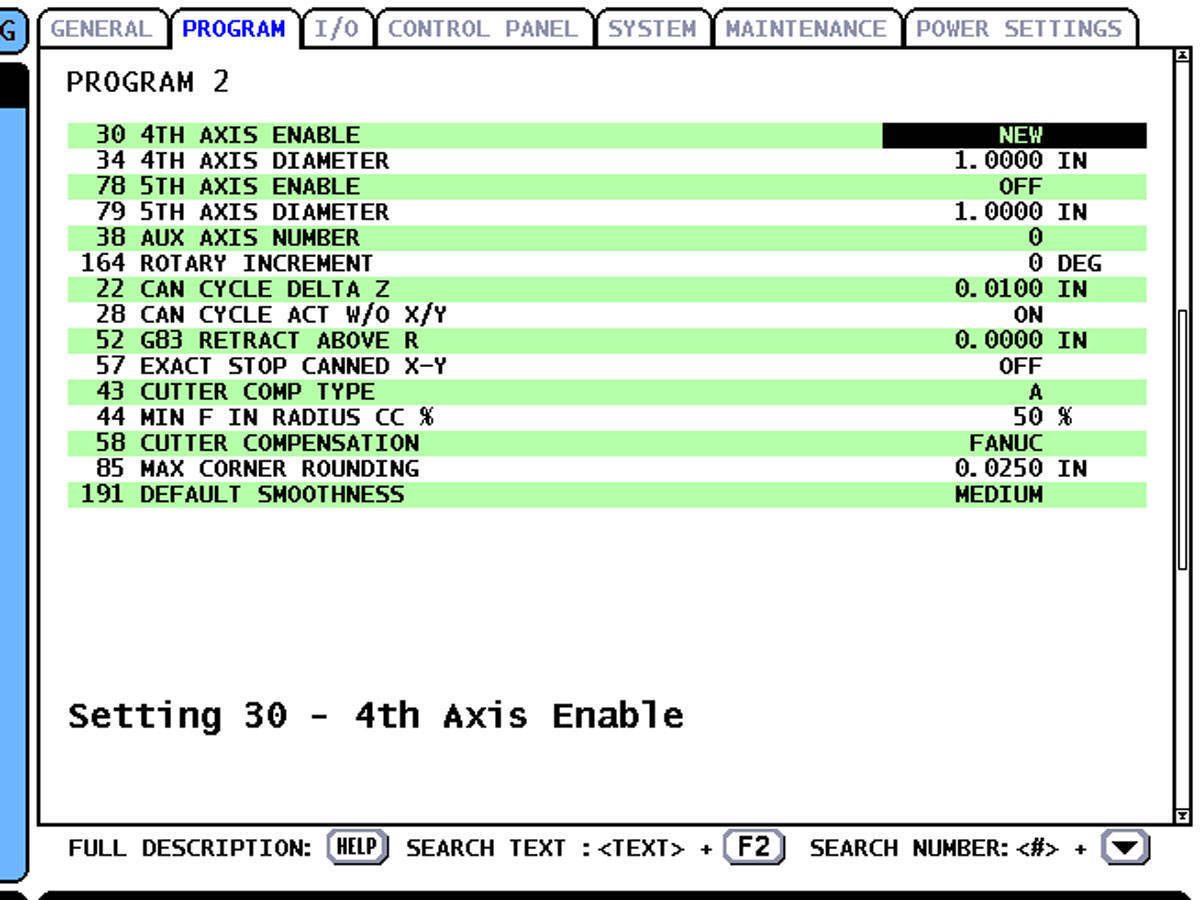Click OFF value of 5TH AXIS ENABLE

(1020, 187)
